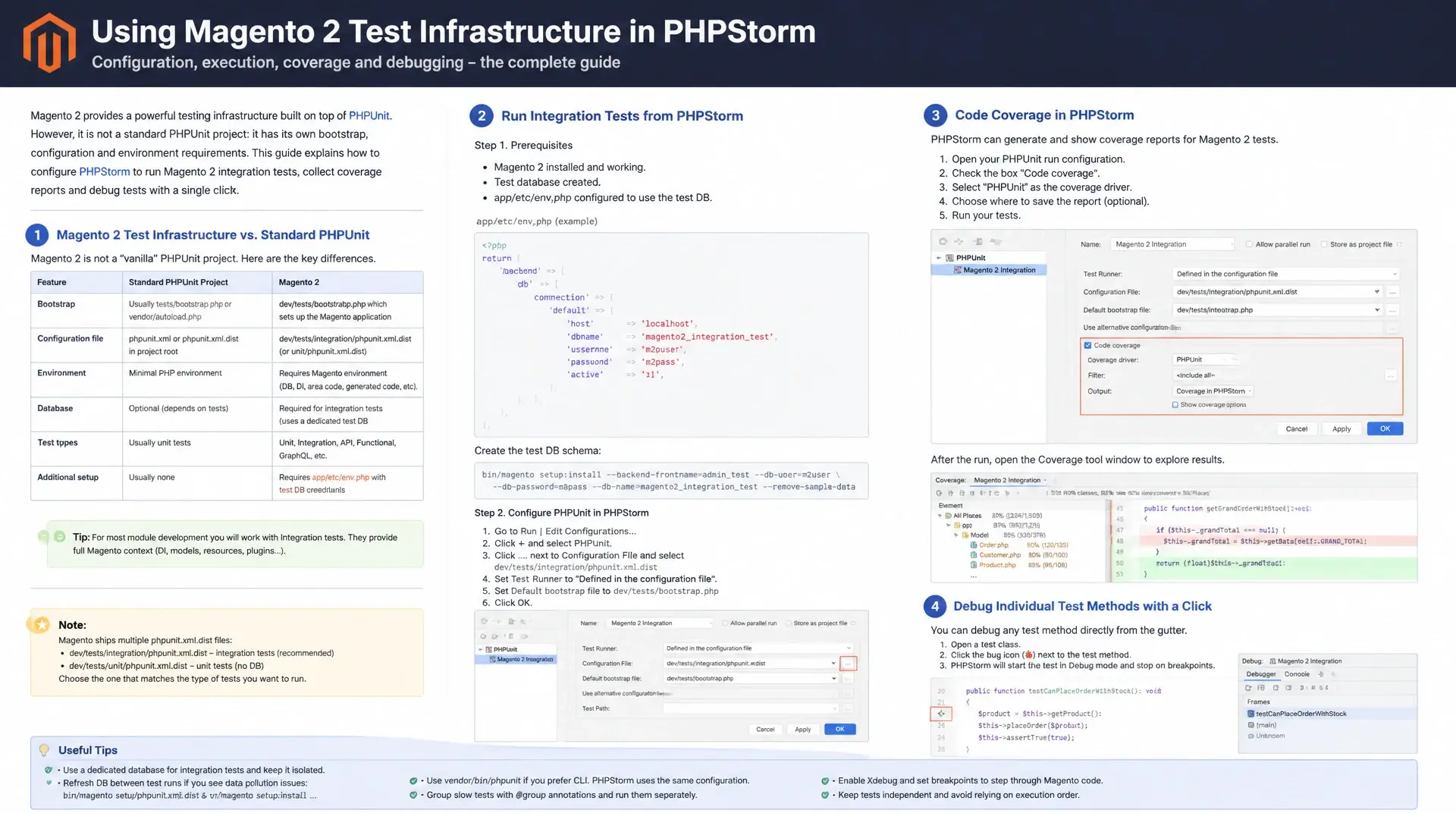The image size is (1456, 813).
Task: Click the orange Magento logo in header
Action: (49, 42)
